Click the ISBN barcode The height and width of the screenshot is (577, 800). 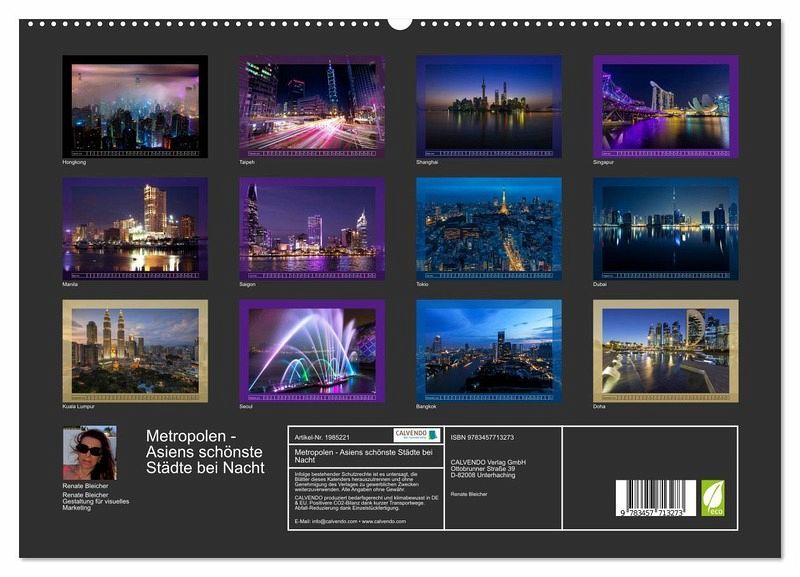pos(654,497)
